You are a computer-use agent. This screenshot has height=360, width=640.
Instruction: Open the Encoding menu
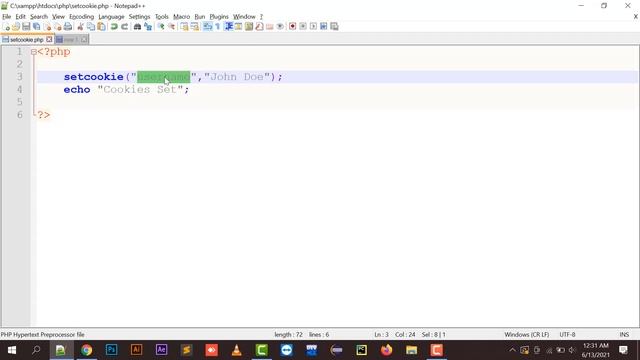pos(81,17)
